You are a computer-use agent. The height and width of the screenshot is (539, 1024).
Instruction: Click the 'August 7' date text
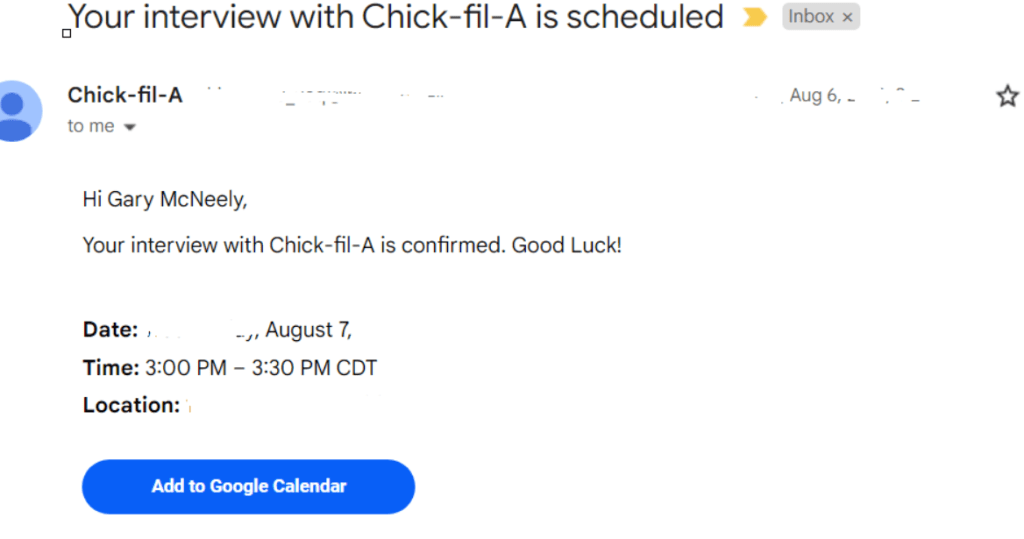point(308,330)
